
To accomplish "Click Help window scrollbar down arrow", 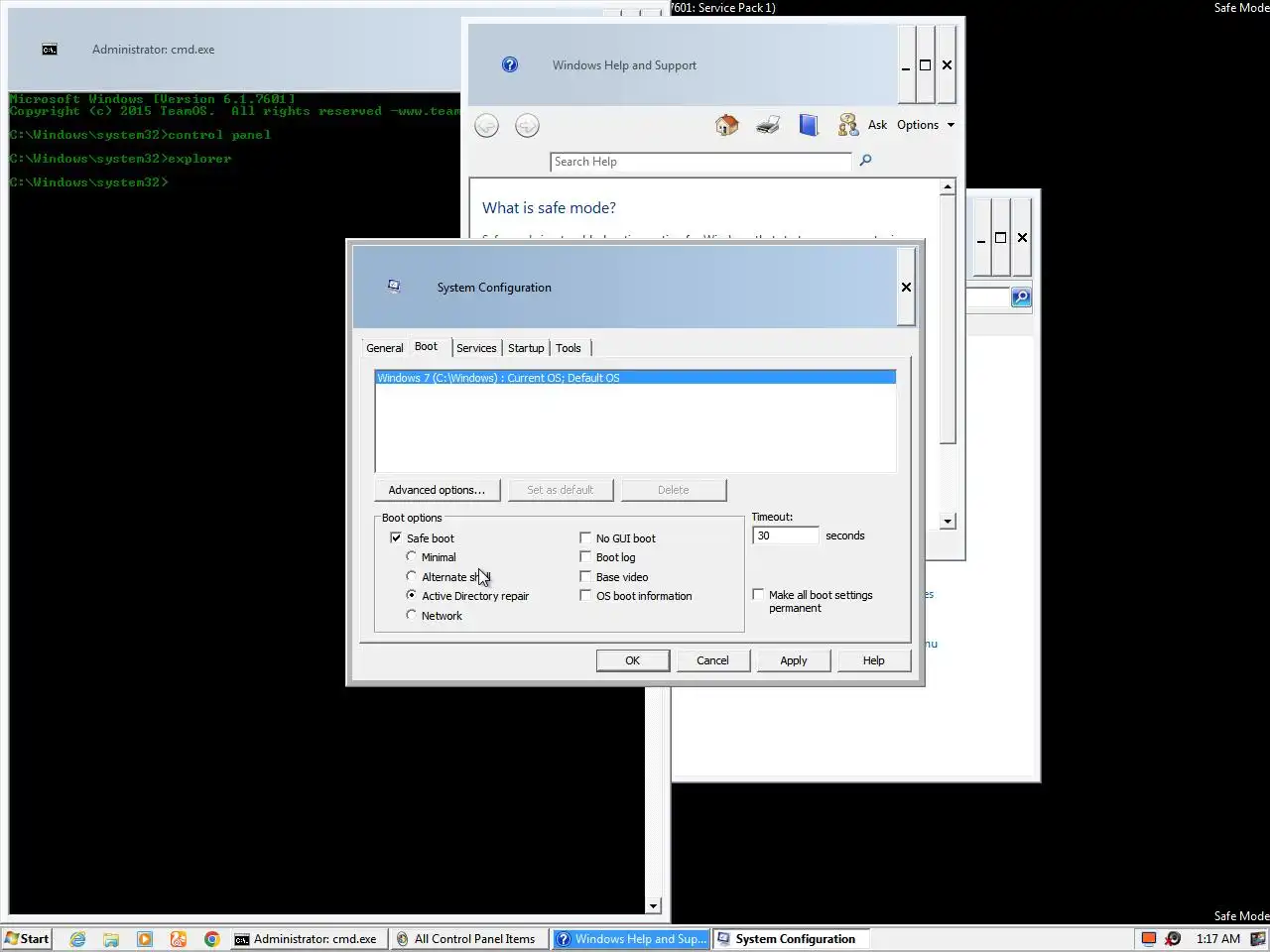I will click(x=948, y=521).
